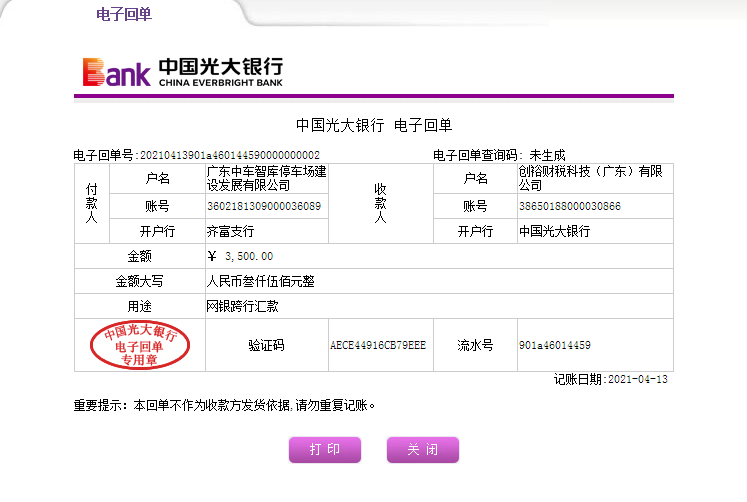Click the payer name 广东中车智库停车场建设发展有限公司

[266, 178]
